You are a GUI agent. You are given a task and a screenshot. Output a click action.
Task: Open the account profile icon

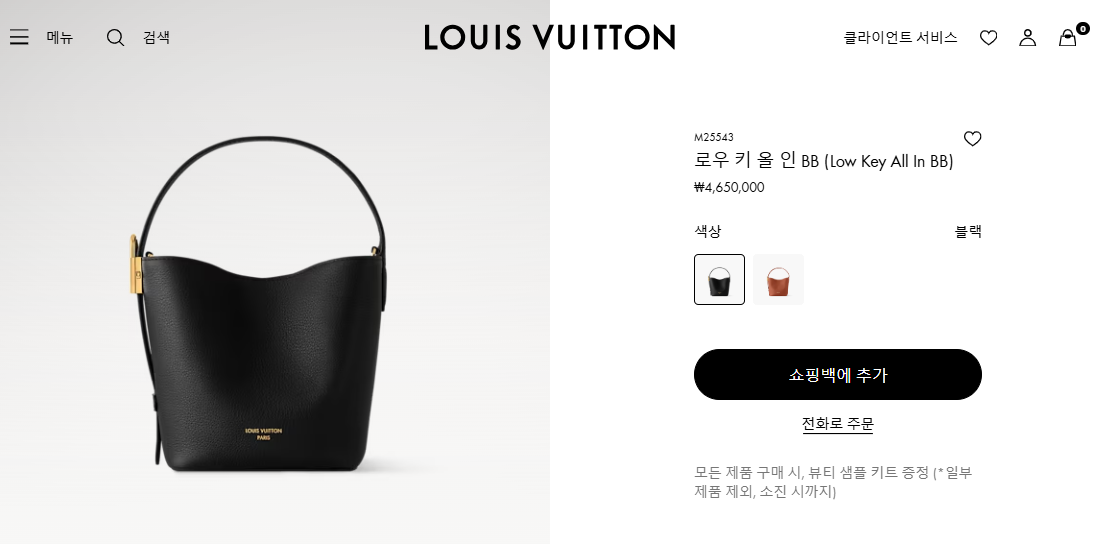click(1028, 37)
